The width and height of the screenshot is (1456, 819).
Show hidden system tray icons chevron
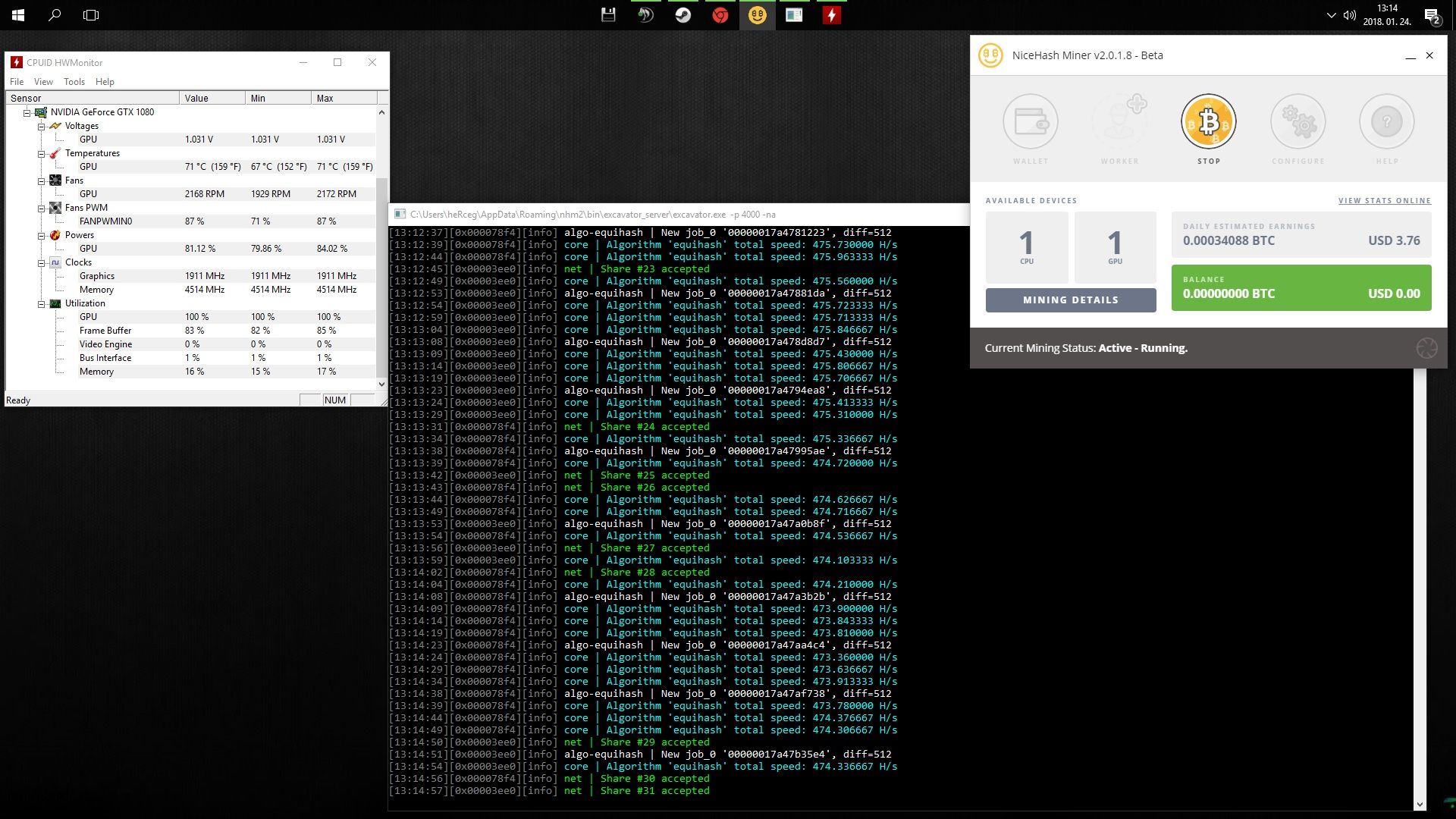coord(1330,15)
